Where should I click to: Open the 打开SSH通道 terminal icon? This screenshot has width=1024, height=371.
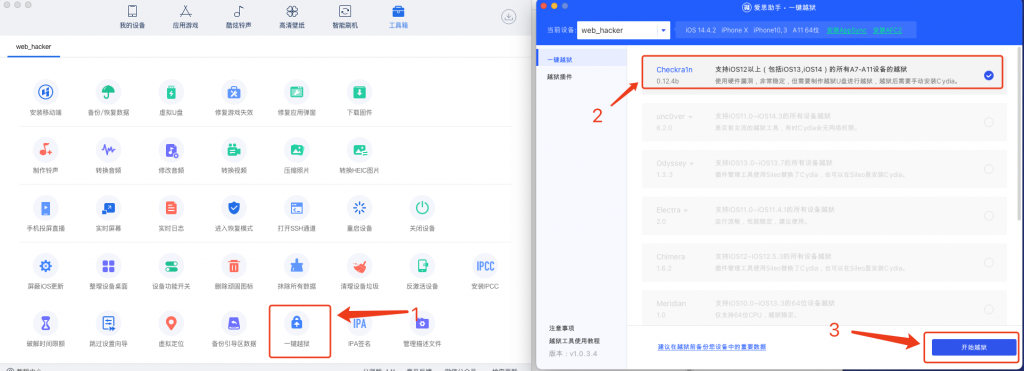pyautogui.click(x=296, y=208)
